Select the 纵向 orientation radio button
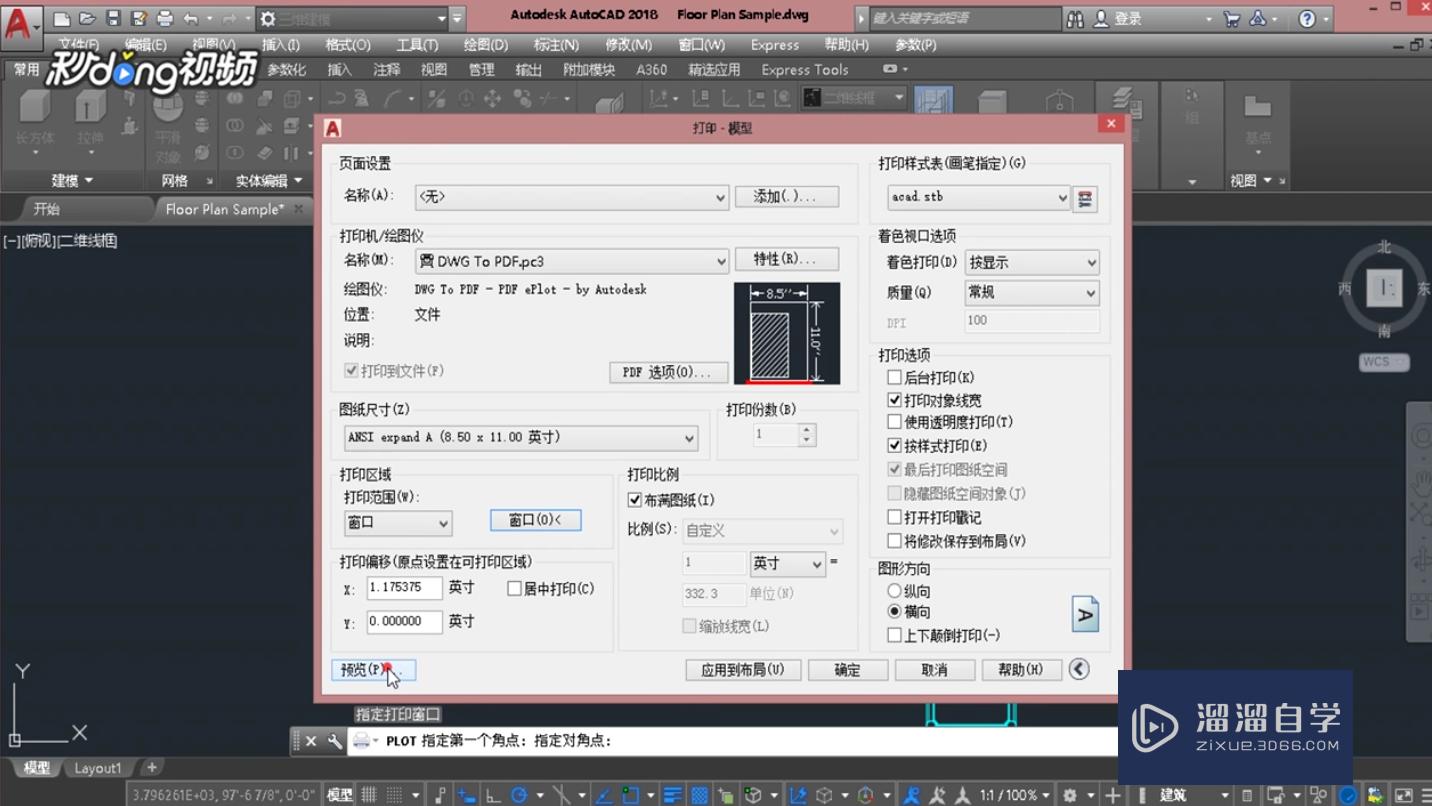The height and width of the screenshot is (806, 1432). (895, 591)
